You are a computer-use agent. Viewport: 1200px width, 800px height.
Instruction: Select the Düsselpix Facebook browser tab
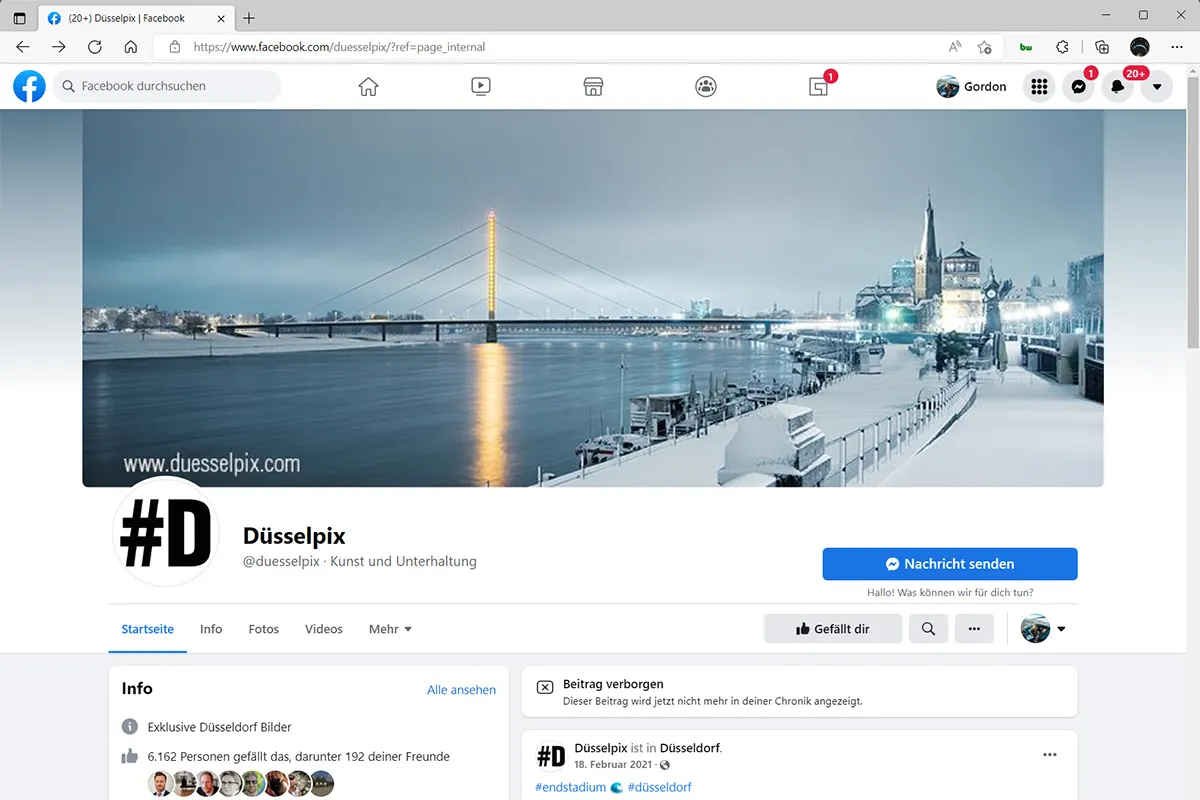point(137,18)
